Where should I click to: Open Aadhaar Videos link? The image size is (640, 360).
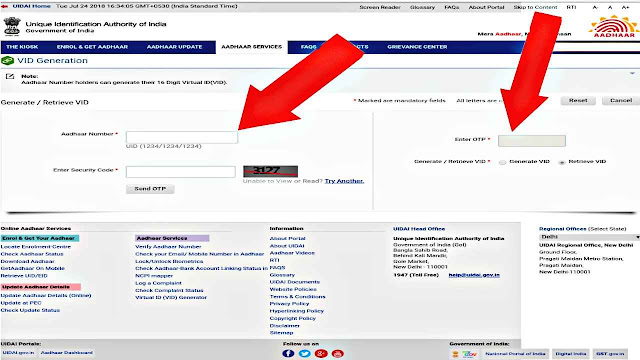(292, 253)
